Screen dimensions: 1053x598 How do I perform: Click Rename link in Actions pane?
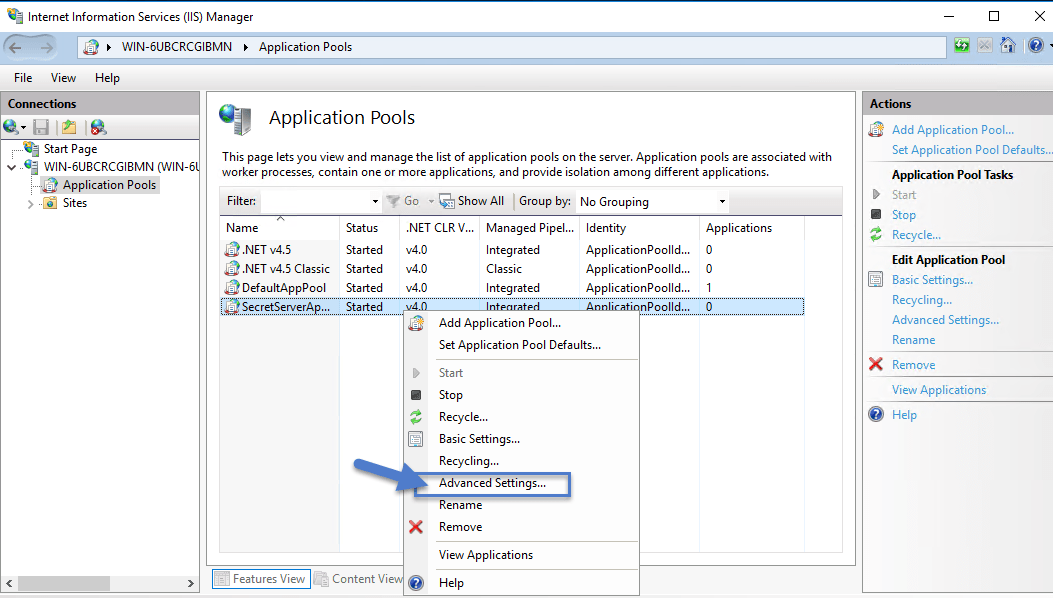pyautogui.click(x=913, y=340)
